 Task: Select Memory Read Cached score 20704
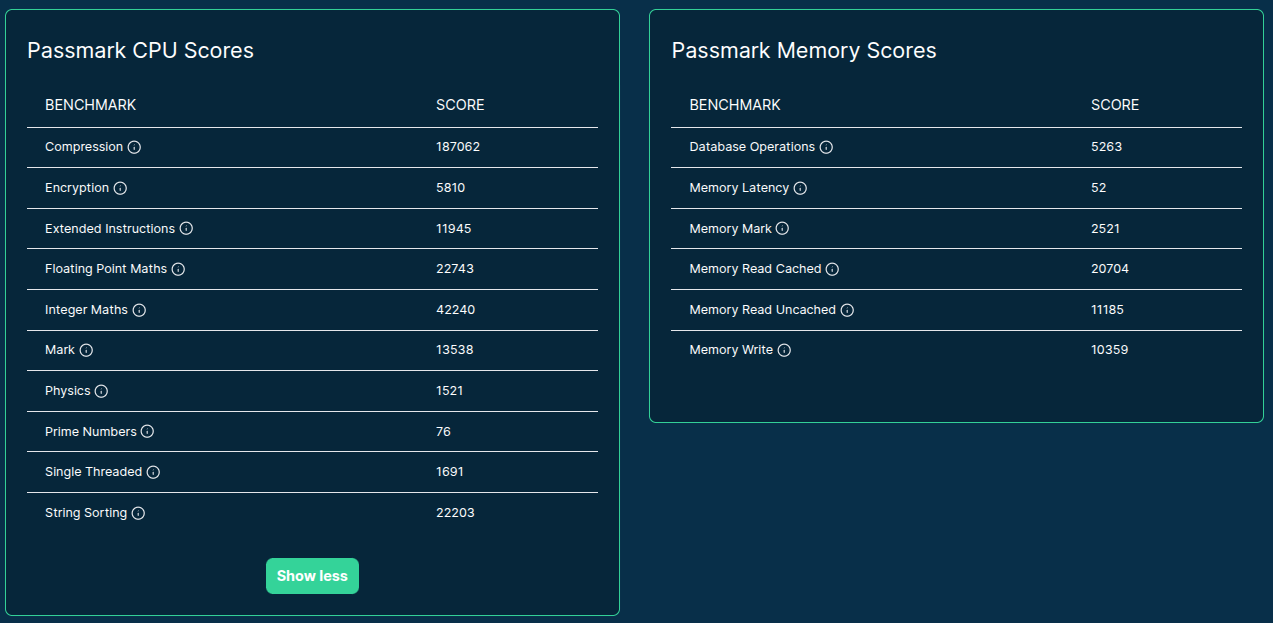click(1110, 269)
